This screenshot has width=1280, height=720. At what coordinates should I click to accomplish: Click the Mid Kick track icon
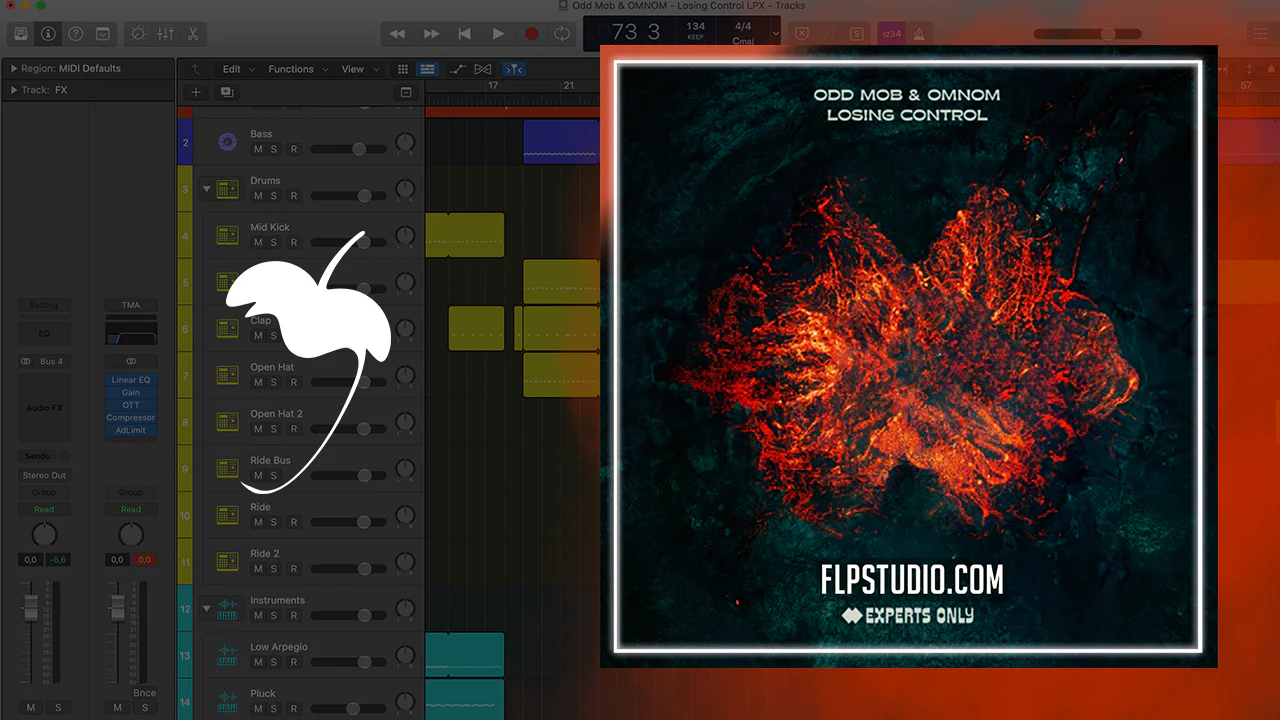pos(227,235)
